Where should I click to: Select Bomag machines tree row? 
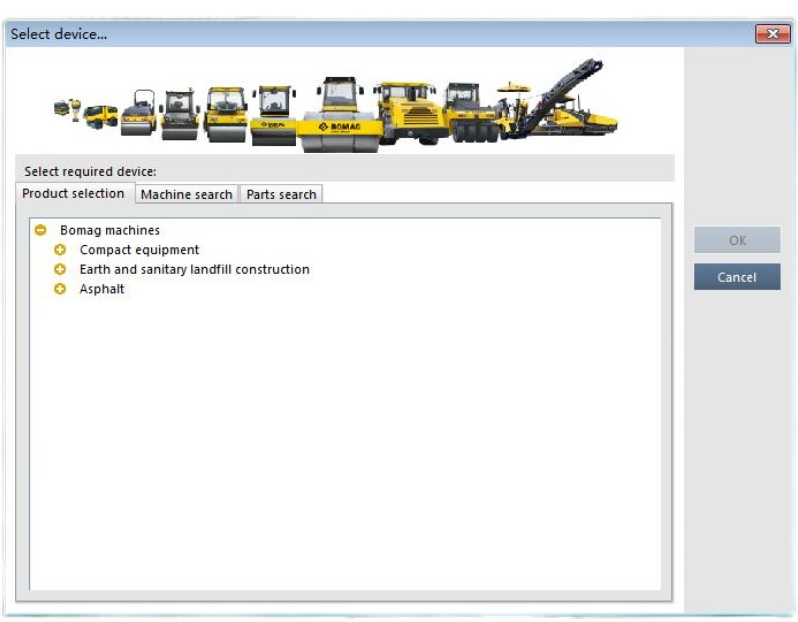pyautogui.click(x=109, y=230)
